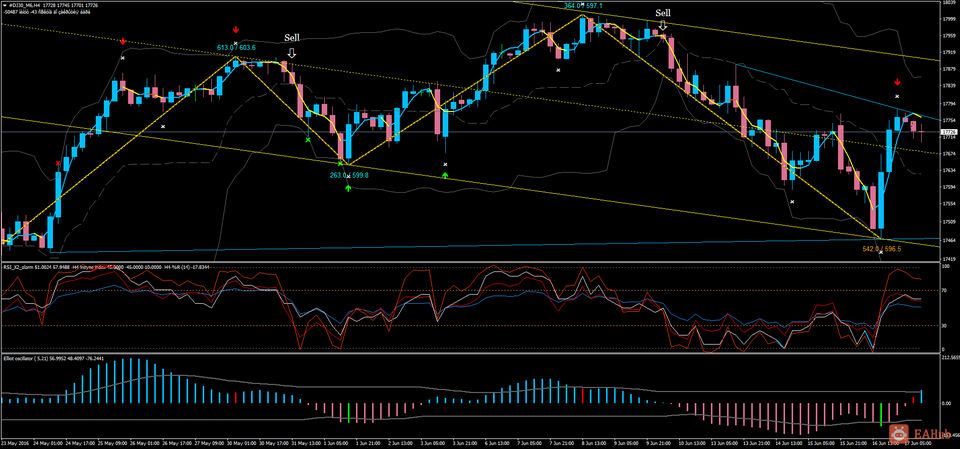
Task: Select the first Sell text label
Action: 293,38
